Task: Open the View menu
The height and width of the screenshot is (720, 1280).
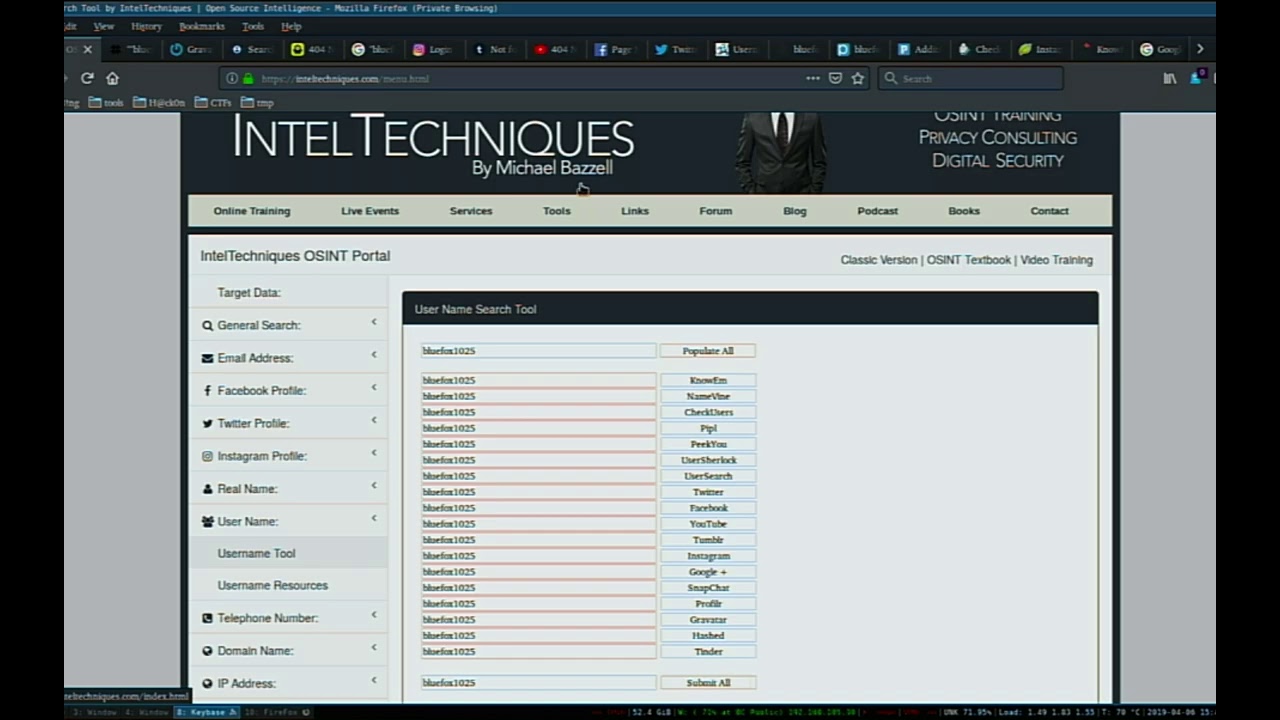Action: click(103, 26)
